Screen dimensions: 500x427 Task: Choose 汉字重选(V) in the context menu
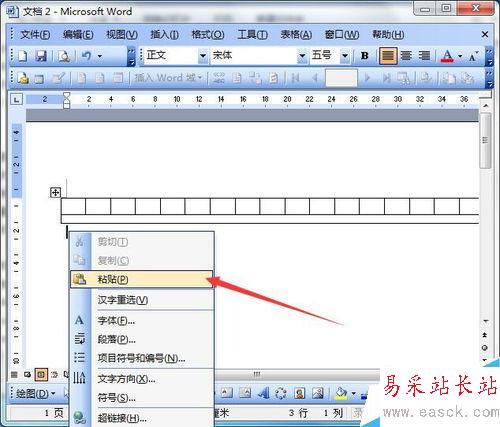click(x=141, y=300)
